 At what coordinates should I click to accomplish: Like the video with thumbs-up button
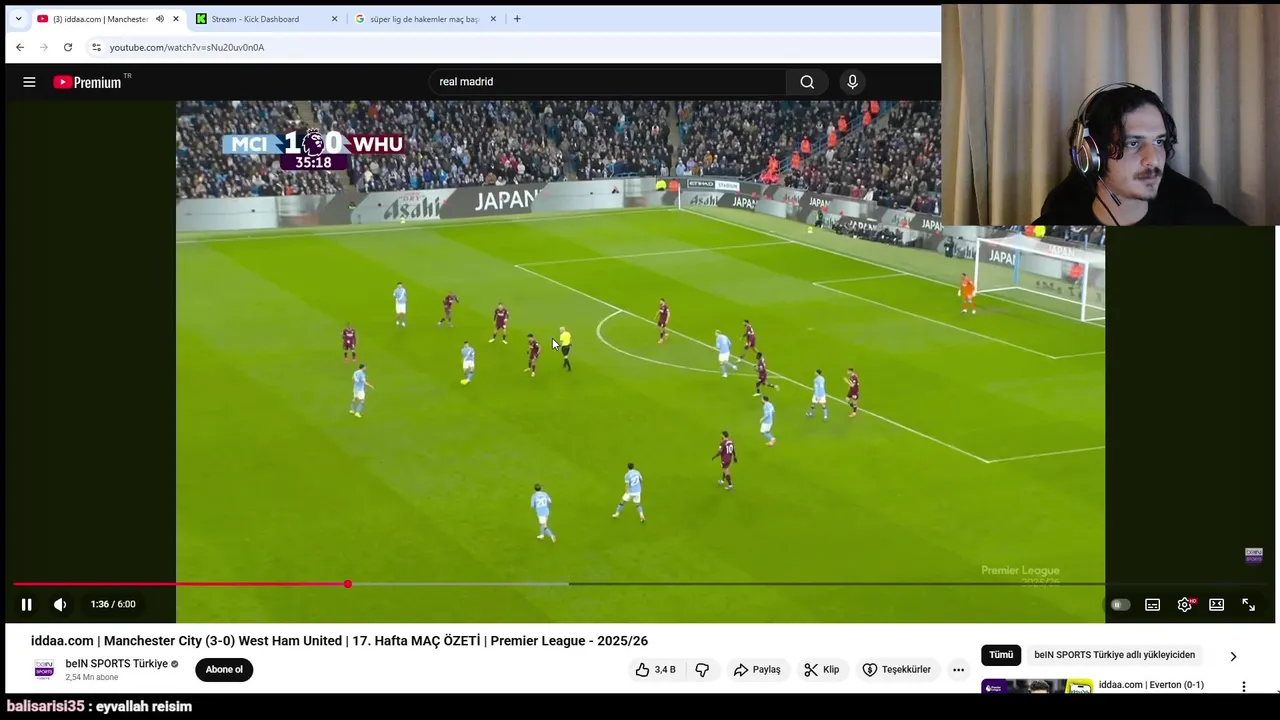click(x=655, y=670)
